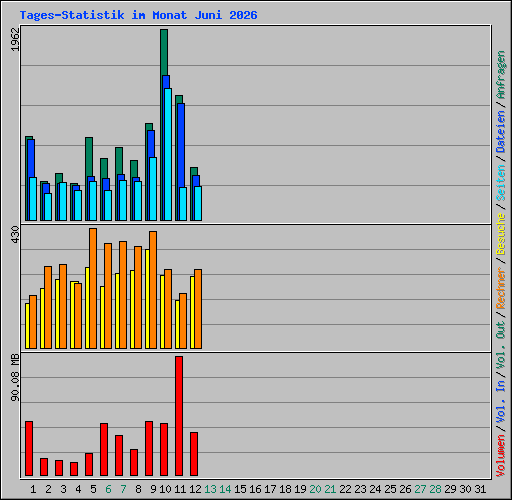Viewport: 512px width, 500px height.
Task: Click day 19 on the x-axis
Action: pyautogui.click(x=300, y=489)
